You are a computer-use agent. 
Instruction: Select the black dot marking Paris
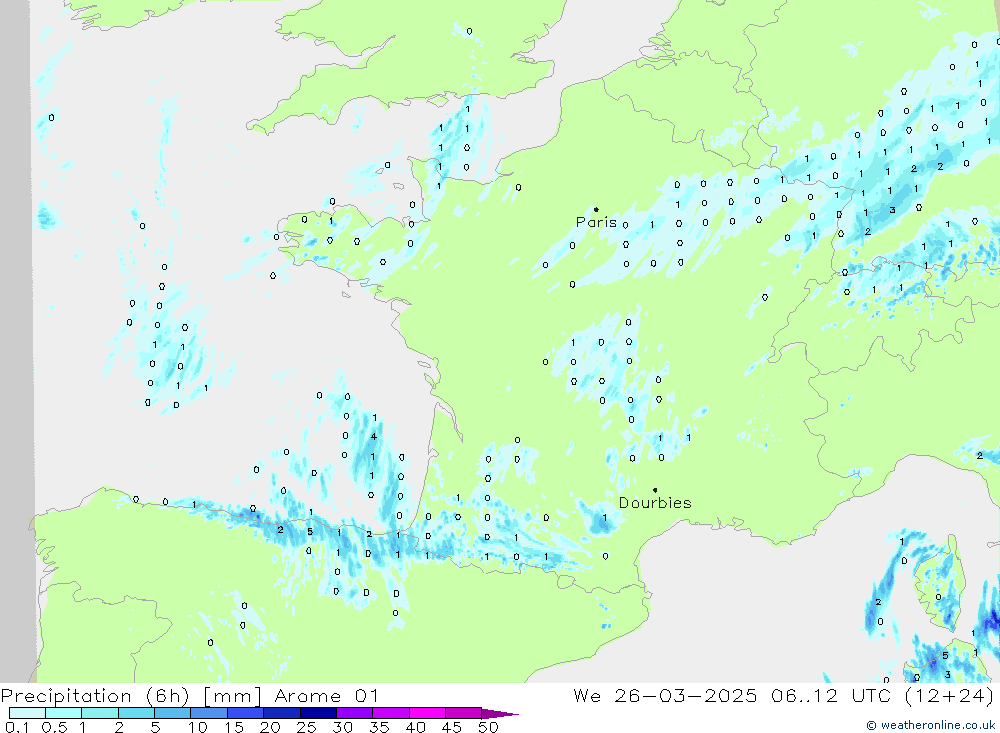point(596,209)
